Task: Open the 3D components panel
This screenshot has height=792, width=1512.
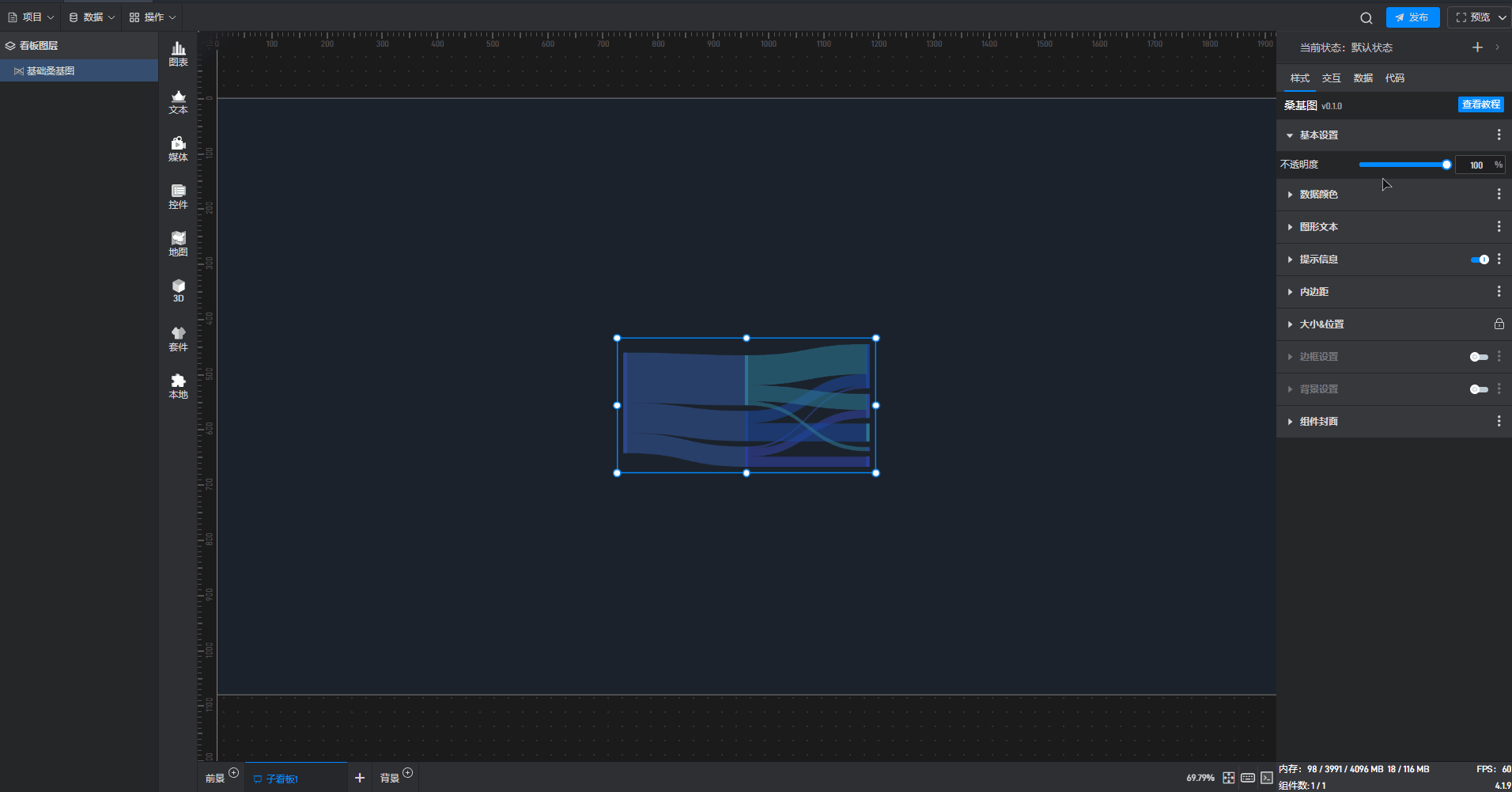Action: pos(179,290)
